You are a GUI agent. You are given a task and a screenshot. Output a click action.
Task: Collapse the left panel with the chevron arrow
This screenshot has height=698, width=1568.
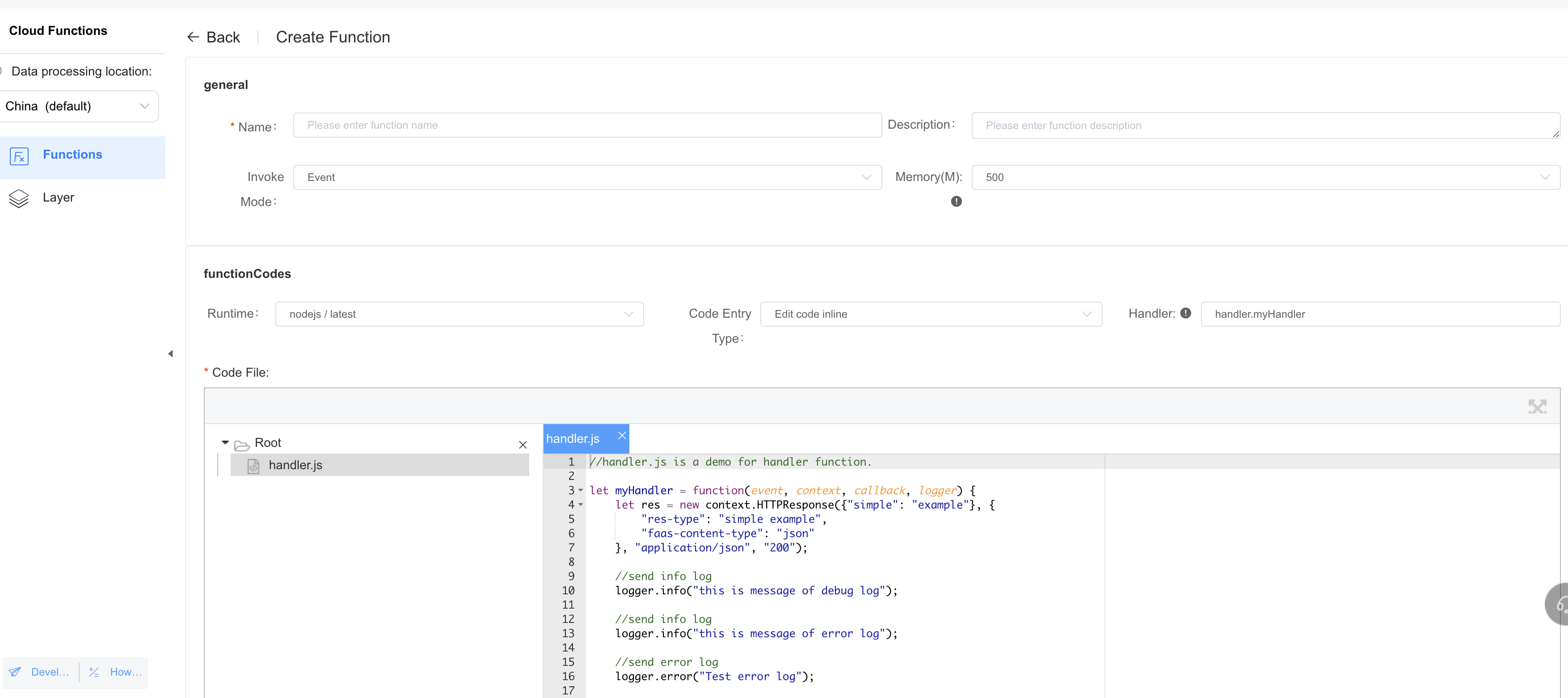coord(170,353)
